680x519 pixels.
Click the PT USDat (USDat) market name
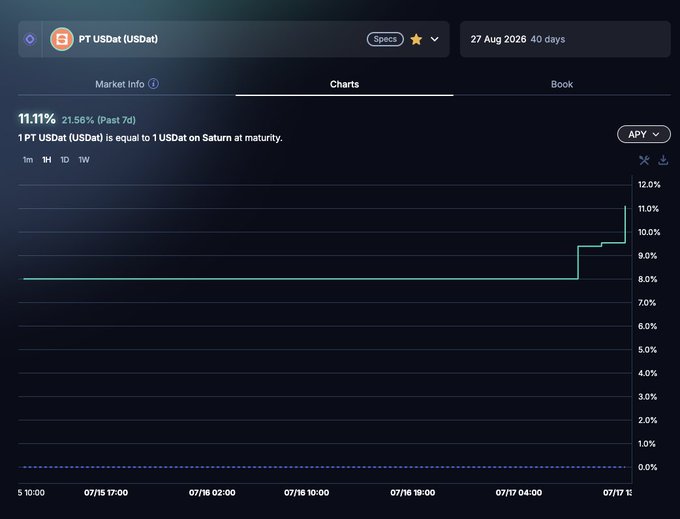pos(118,39)
